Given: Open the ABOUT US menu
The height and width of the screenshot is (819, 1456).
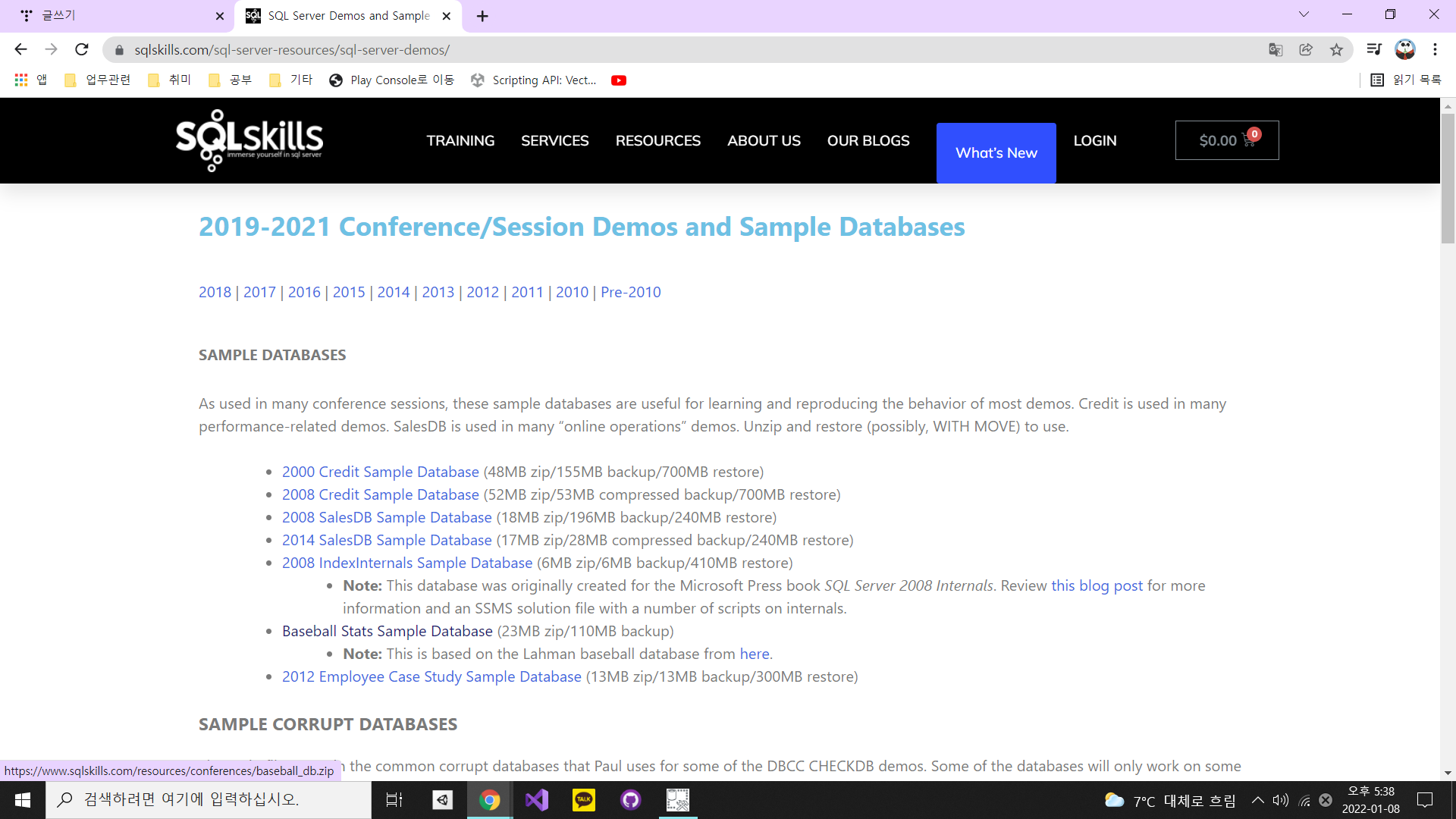Looking at the screenshot, I should click(764, 140).
